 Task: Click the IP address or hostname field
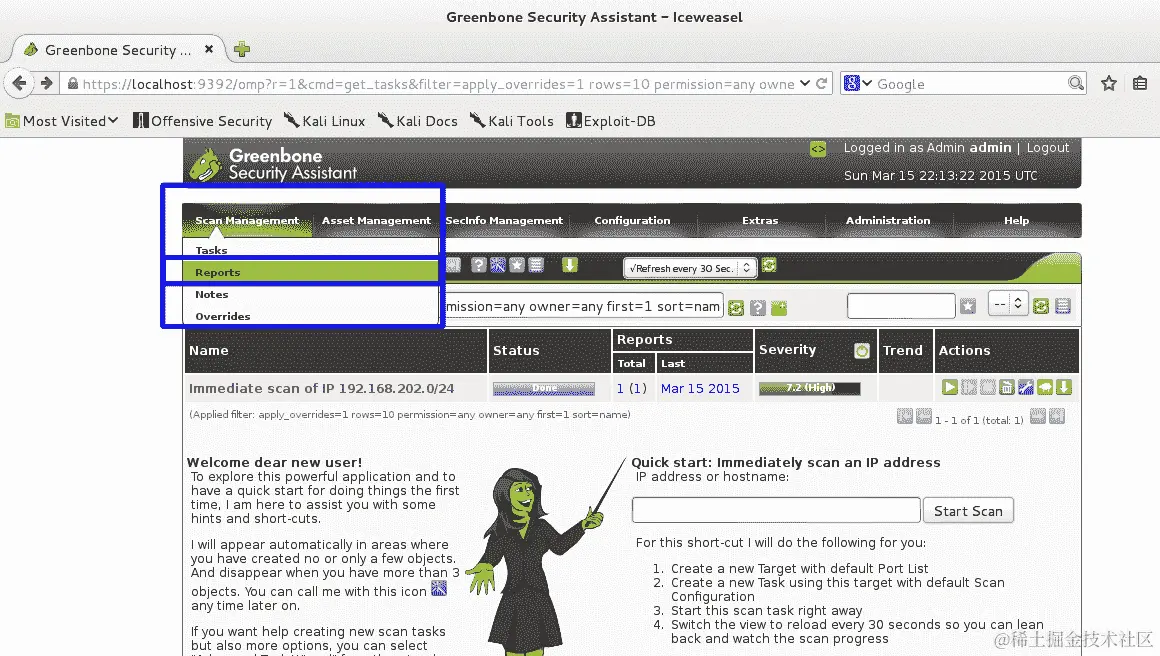click(x=776, y=510)
